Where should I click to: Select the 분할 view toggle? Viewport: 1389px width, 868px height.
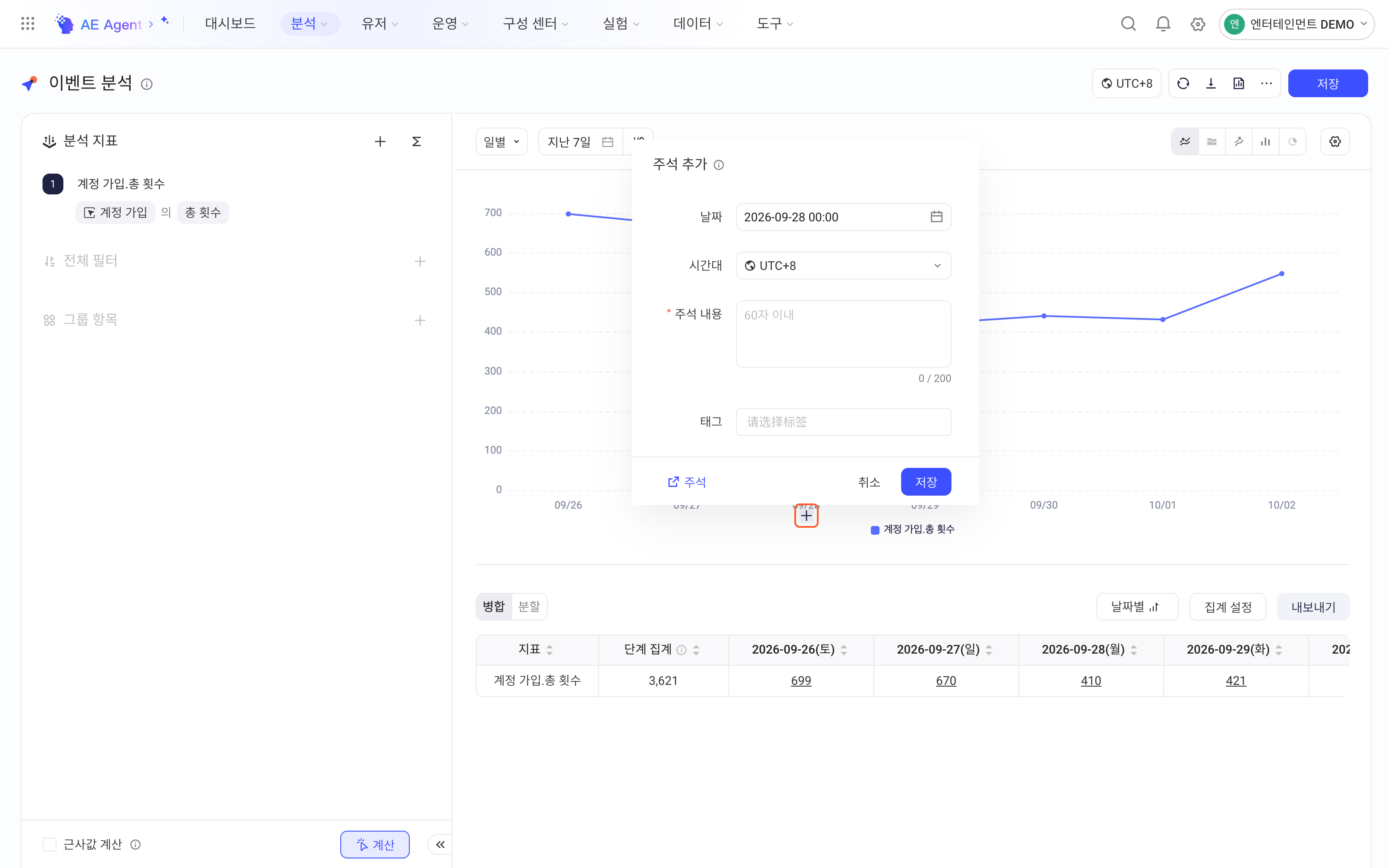pos(529,606)
